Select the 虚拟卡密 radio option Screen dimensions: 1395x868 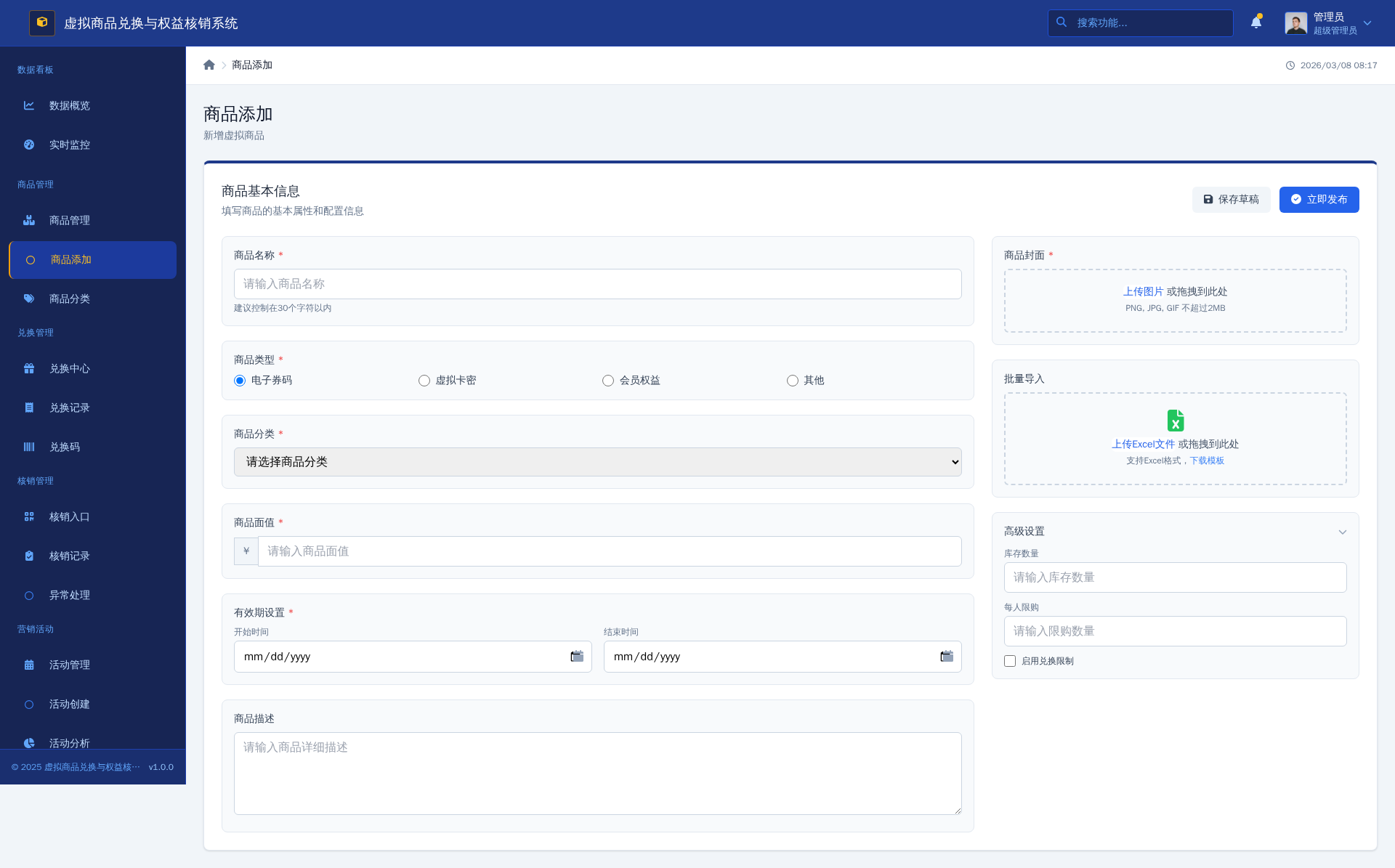pos(424,381)
